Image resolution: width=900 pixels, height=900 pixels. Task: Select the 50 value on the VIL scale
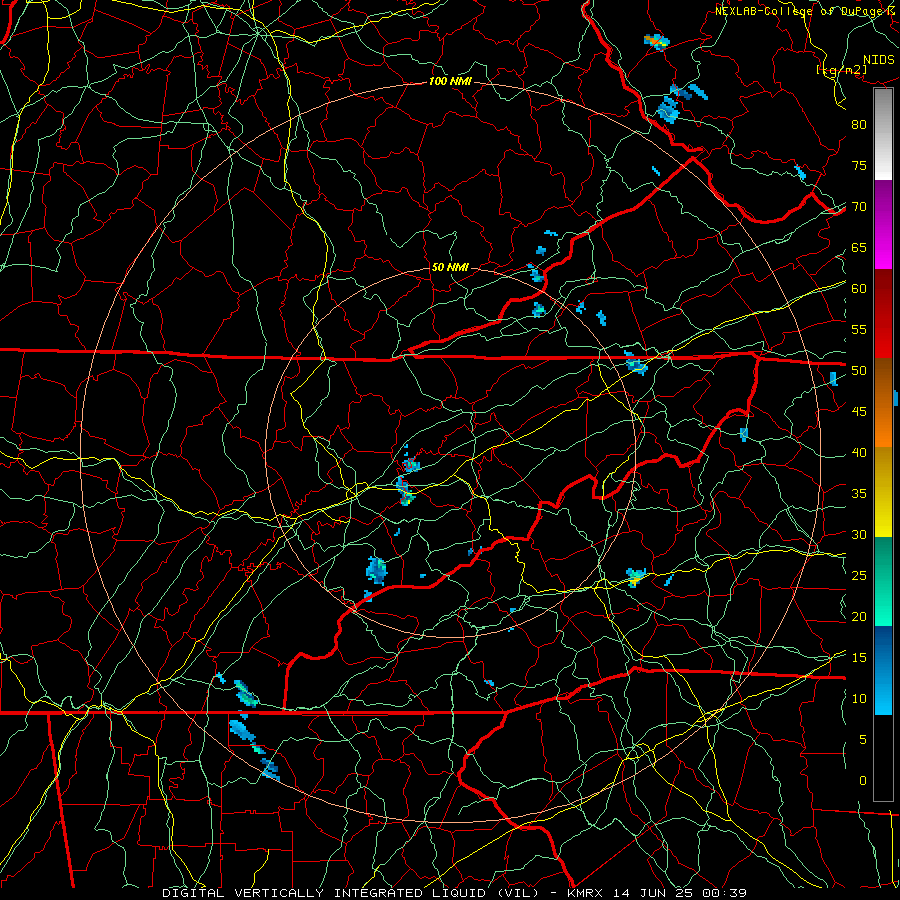point(859,371)
